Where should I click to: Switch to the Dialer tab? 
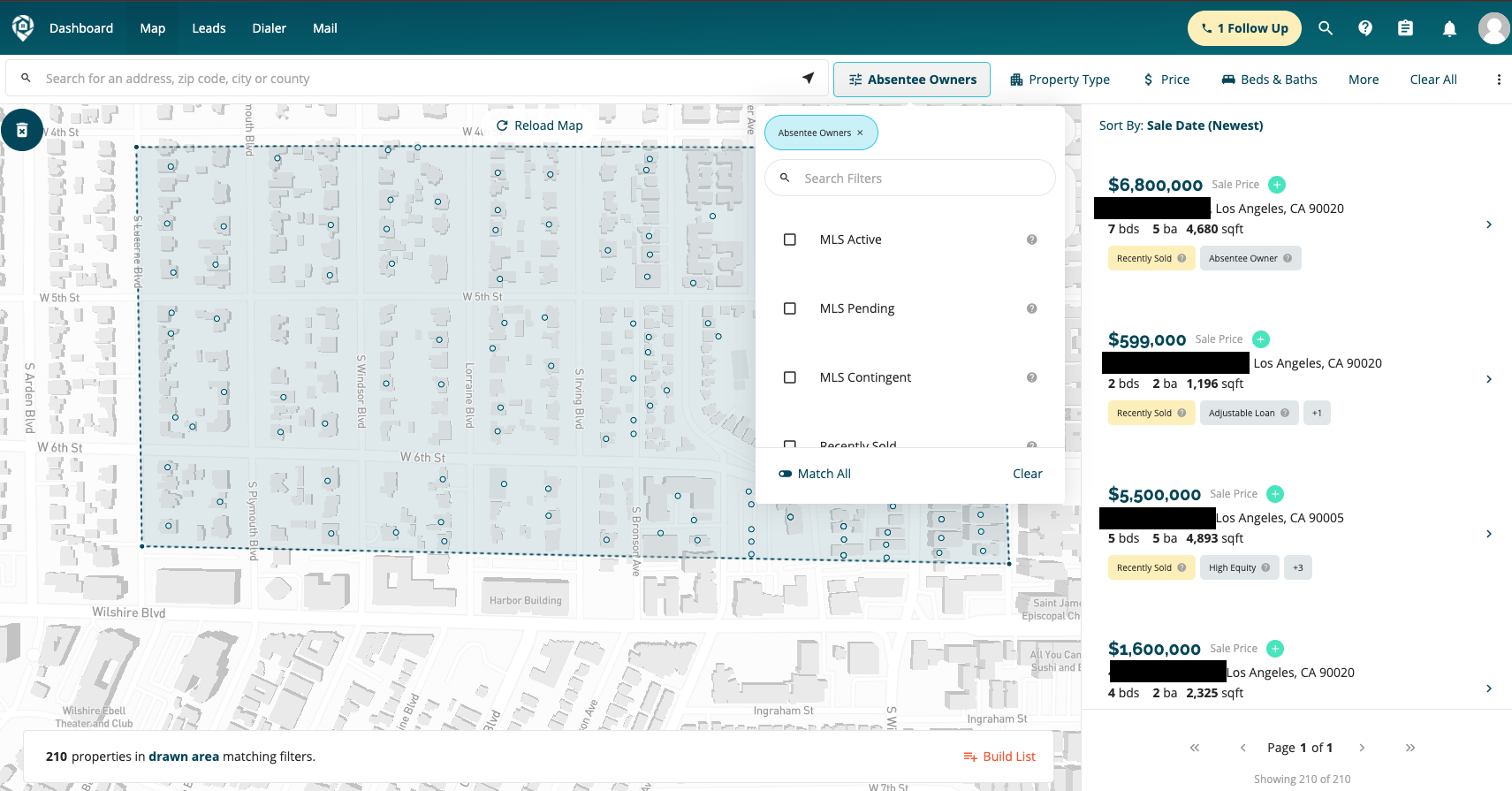pos(269,28)
